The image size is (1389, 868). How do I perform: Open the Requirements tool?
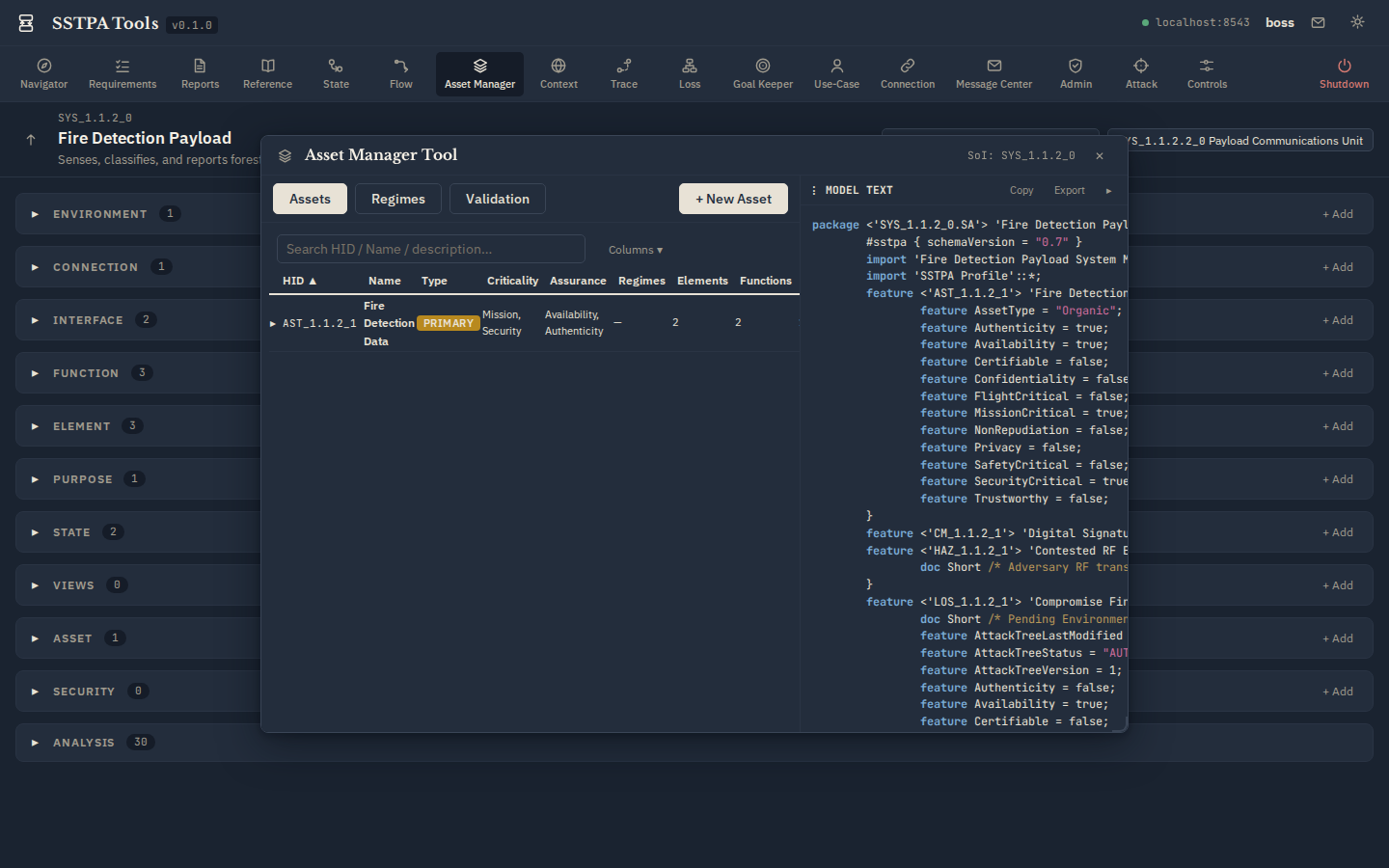(x=123, y=74)
